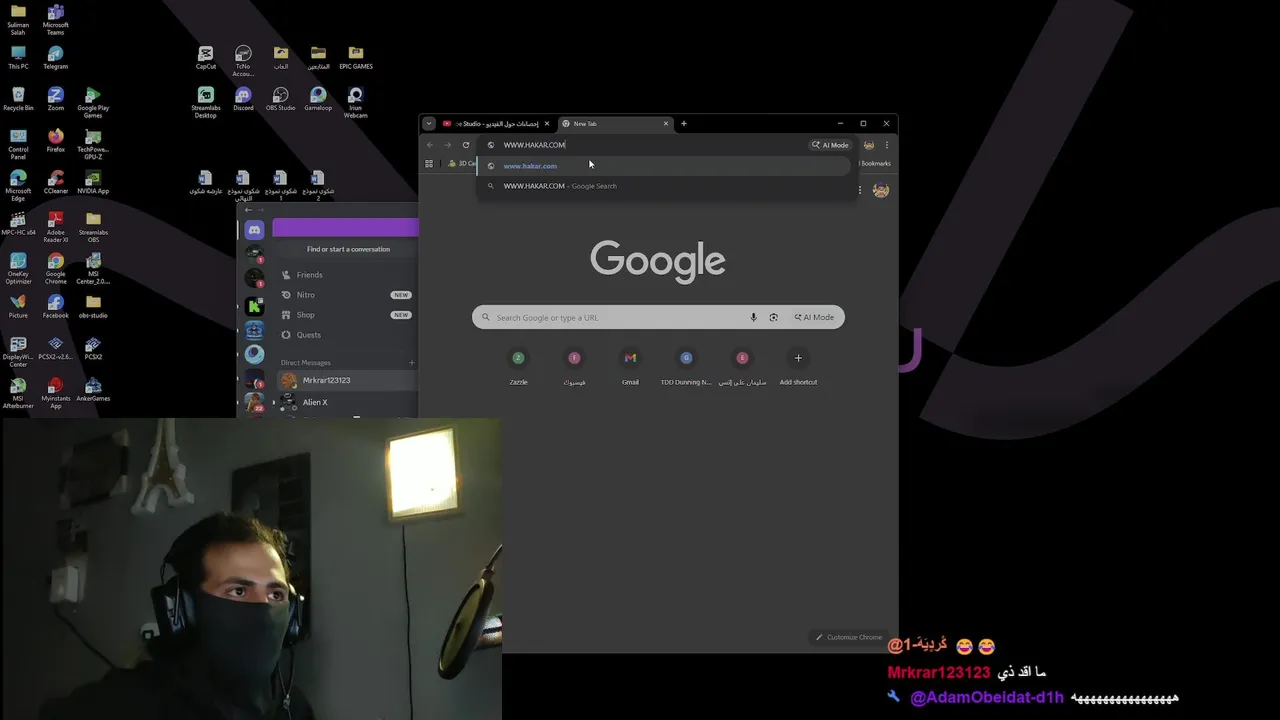1280x720 pixels.
Task: Open the Iriun Webcam desktop icon
Action: tap(355, 103)
